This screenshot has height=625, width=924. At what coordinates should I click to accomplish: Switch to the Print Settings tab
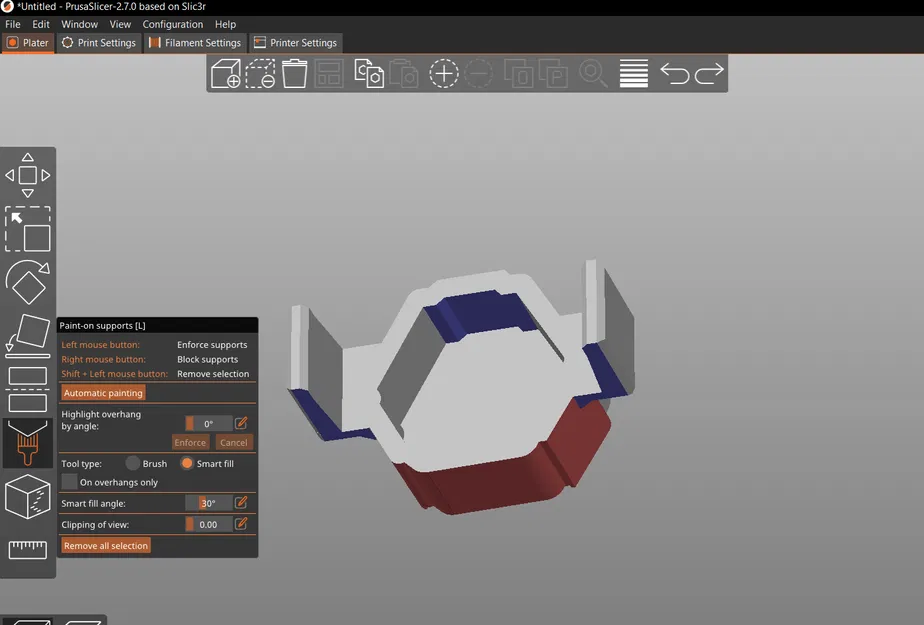[99, 43]
